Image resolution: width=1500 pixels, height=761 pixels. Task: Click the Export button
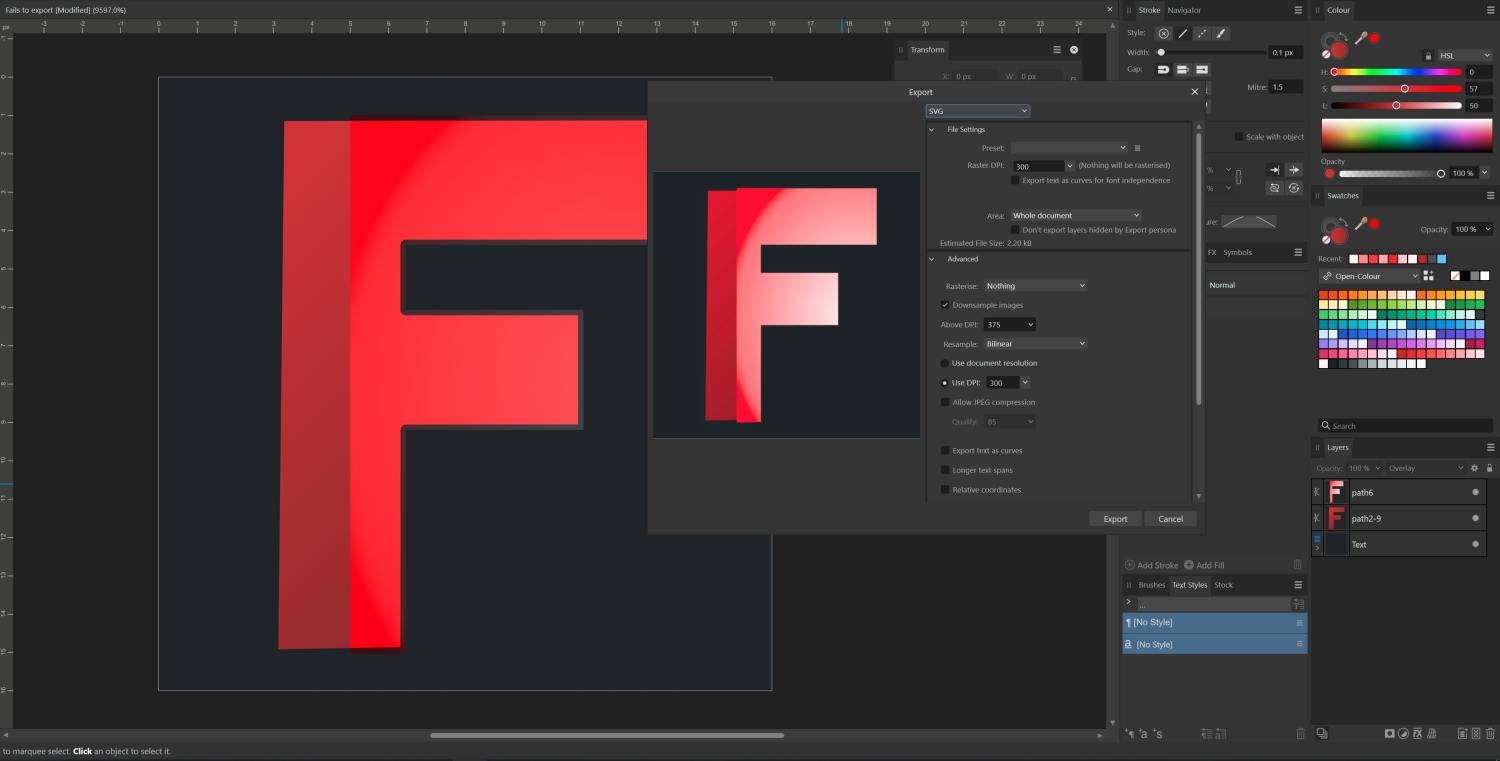[x=1115, y=519]
